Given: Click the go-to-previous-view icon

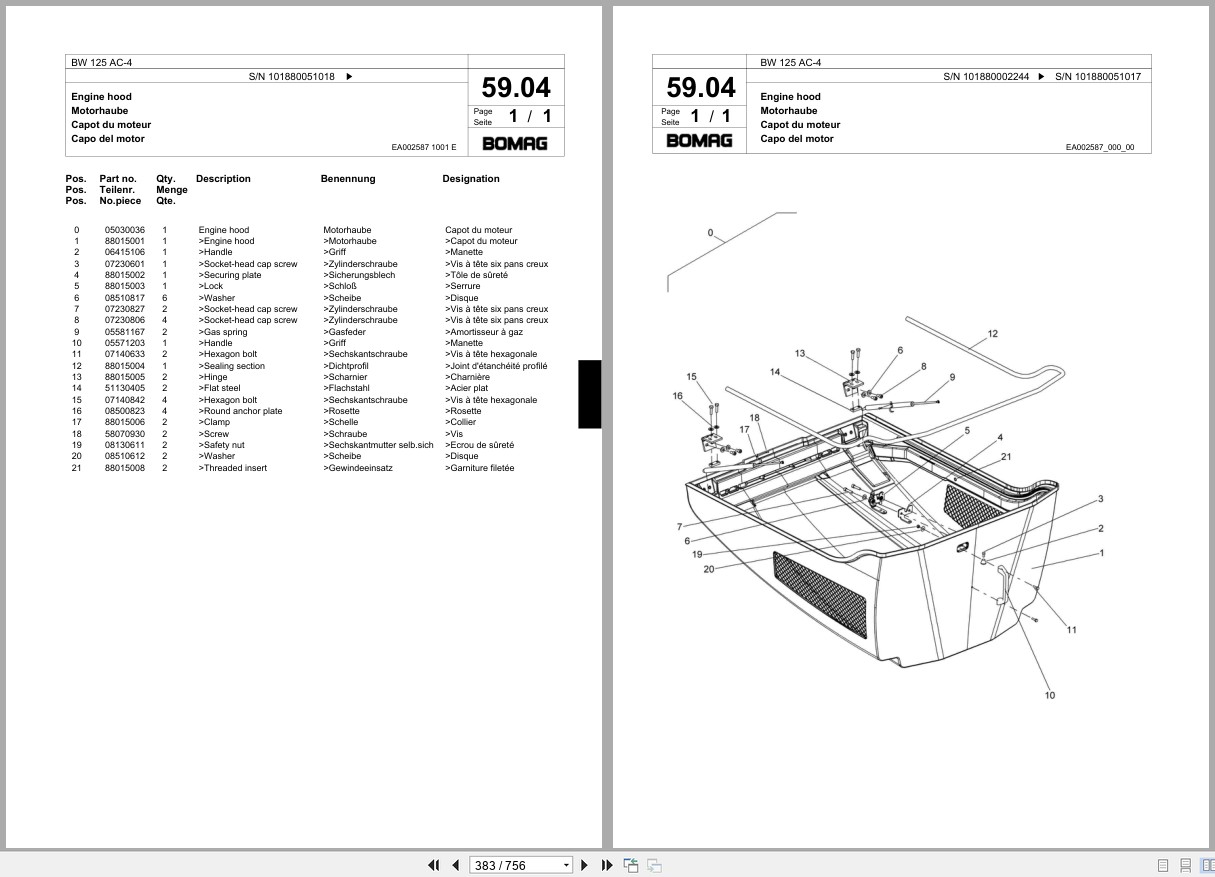Looking at the screenshot, I should (631, 865).
